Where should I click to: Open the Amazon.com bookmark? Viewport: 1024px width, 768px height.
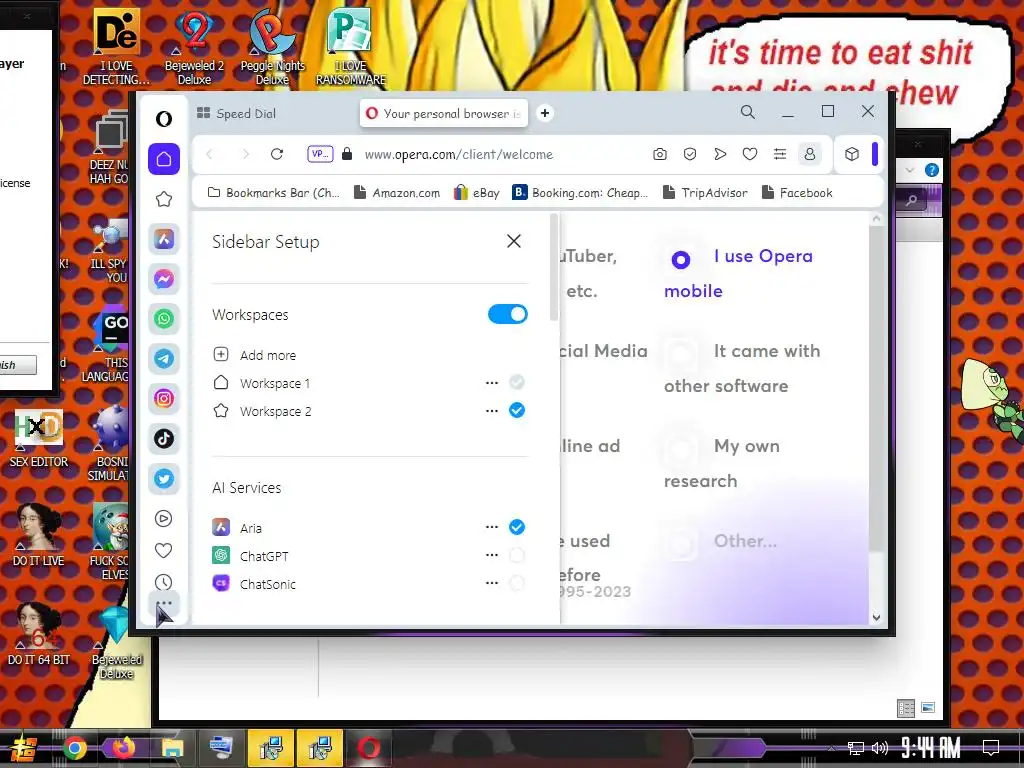(x=396, y=193)
